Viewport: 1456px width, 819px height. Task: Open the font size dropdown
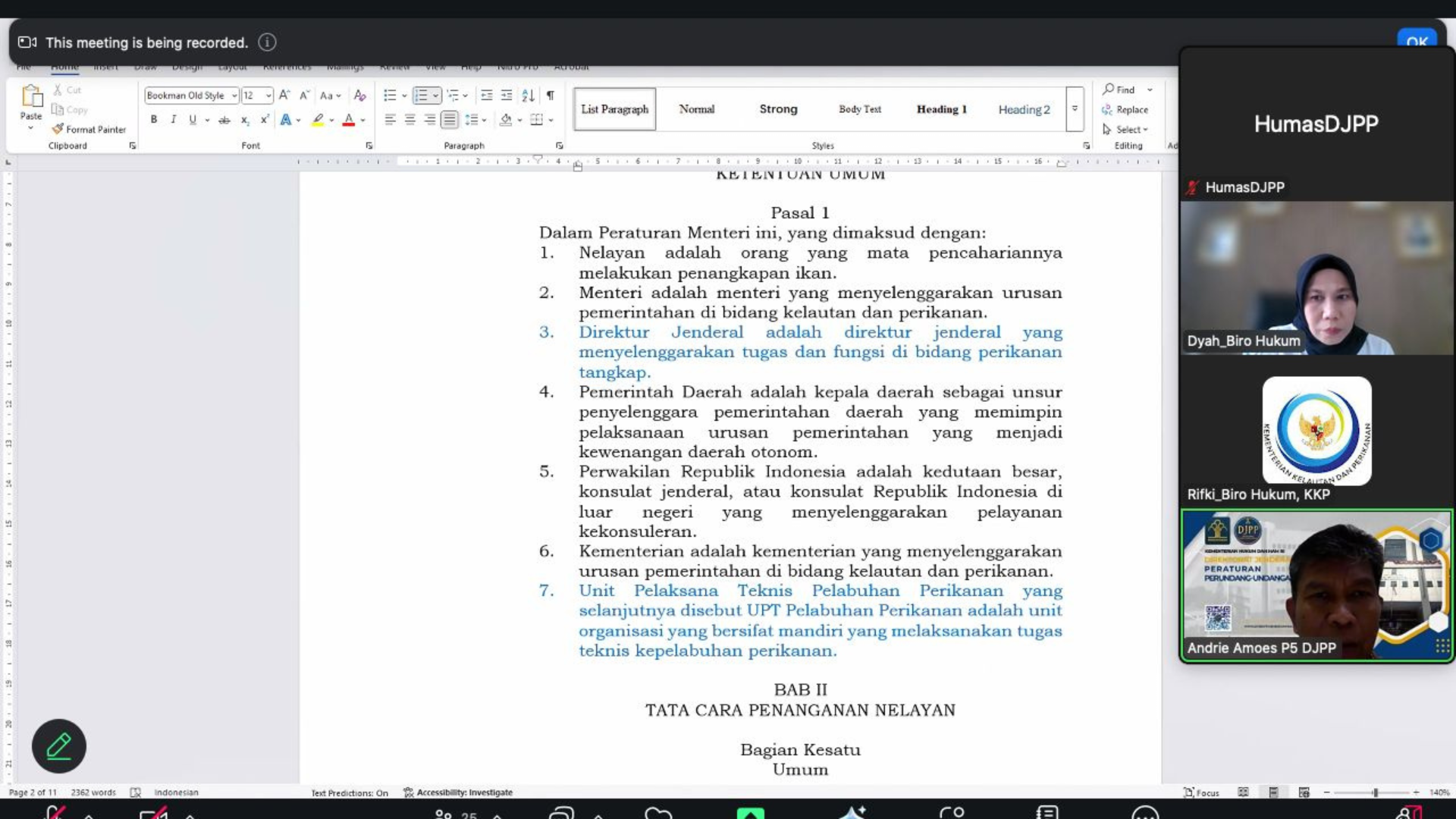268,96
